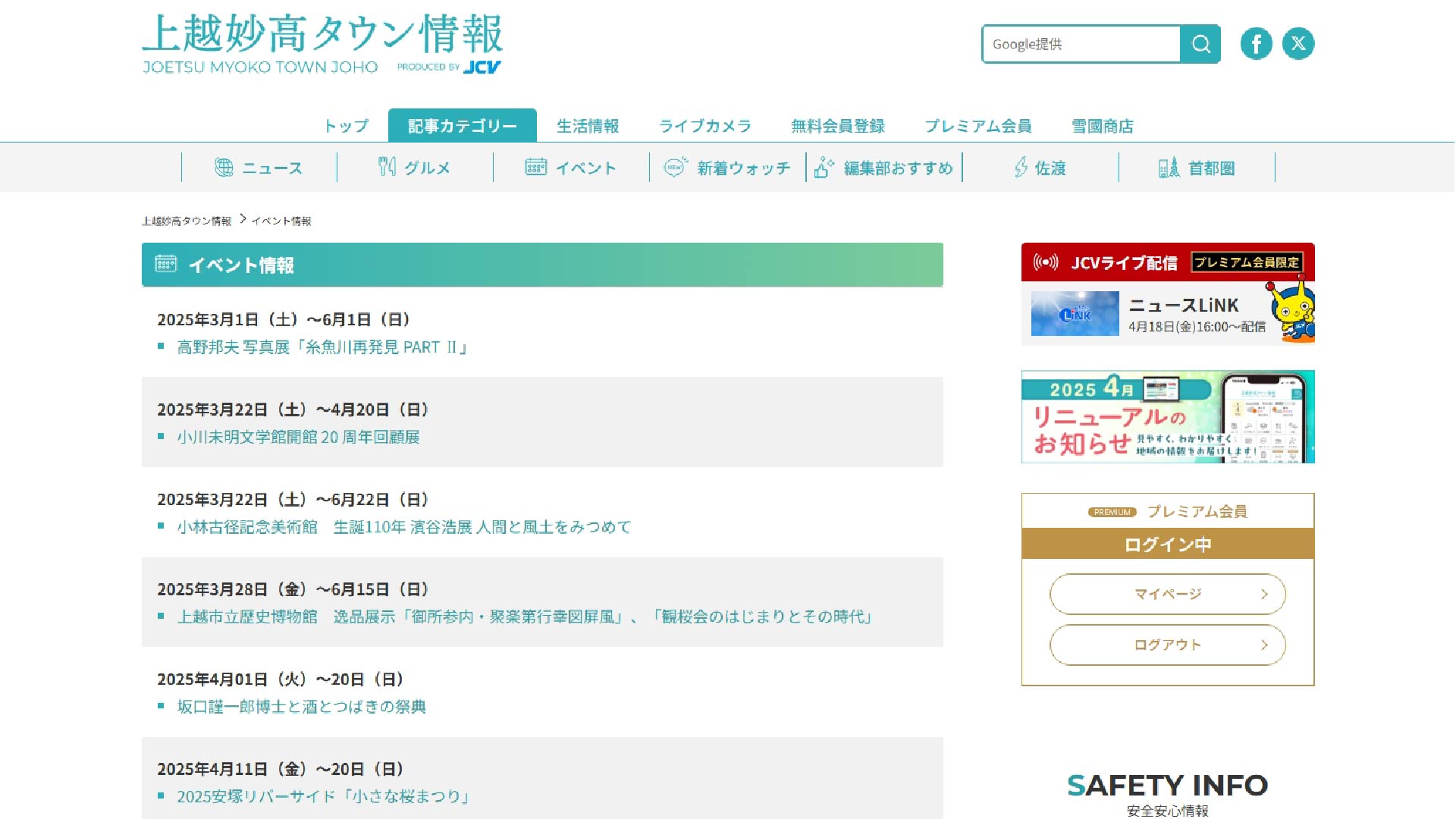Open the 生活情報 menu item
The width and height of the screenshot is (1456, 819).
(588, 126)
